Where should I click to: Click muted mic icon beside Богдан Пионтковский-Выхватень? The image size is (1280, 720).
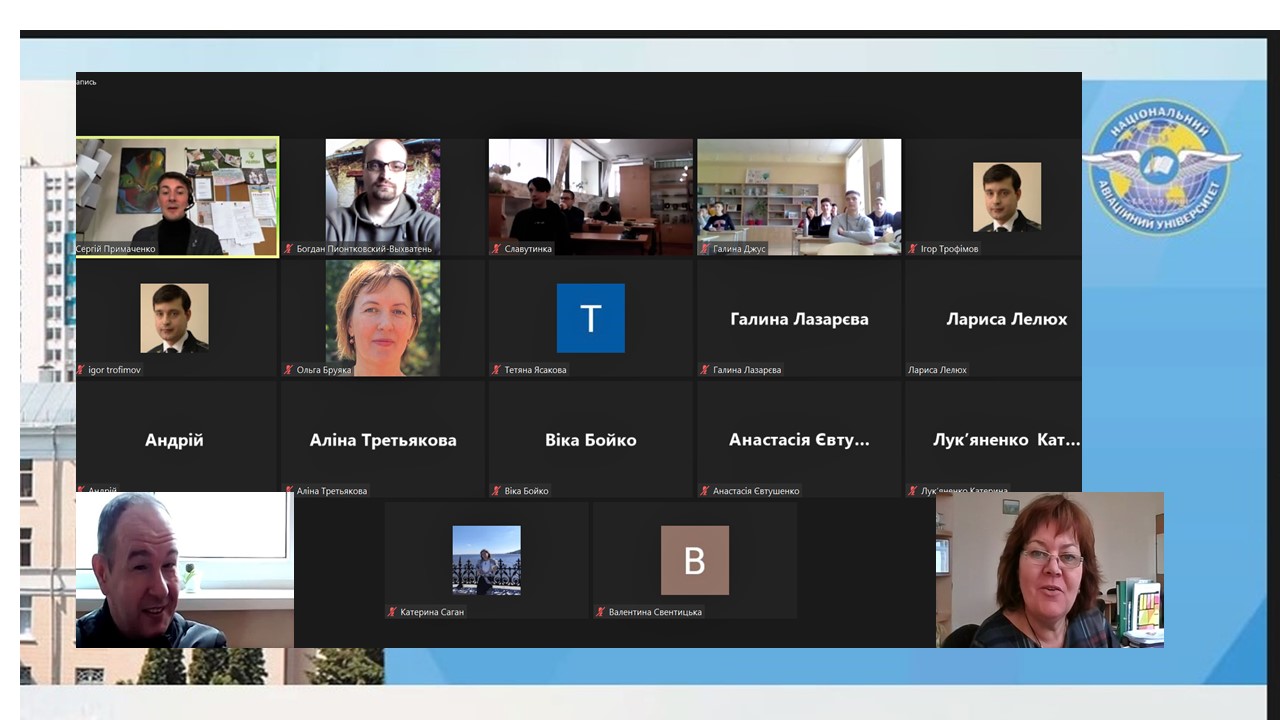(x=288, y=249)
